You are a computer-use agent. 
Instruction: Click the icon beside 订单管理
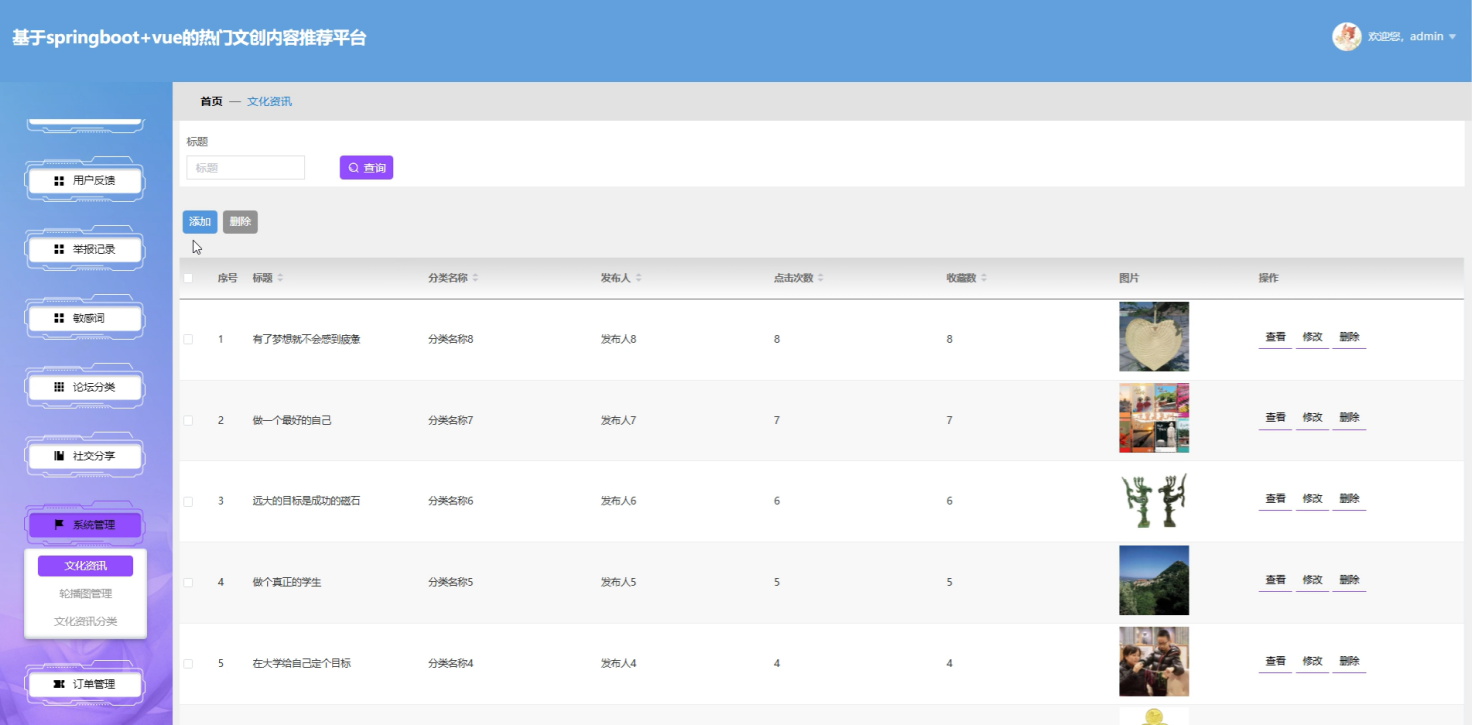(59, 684)
